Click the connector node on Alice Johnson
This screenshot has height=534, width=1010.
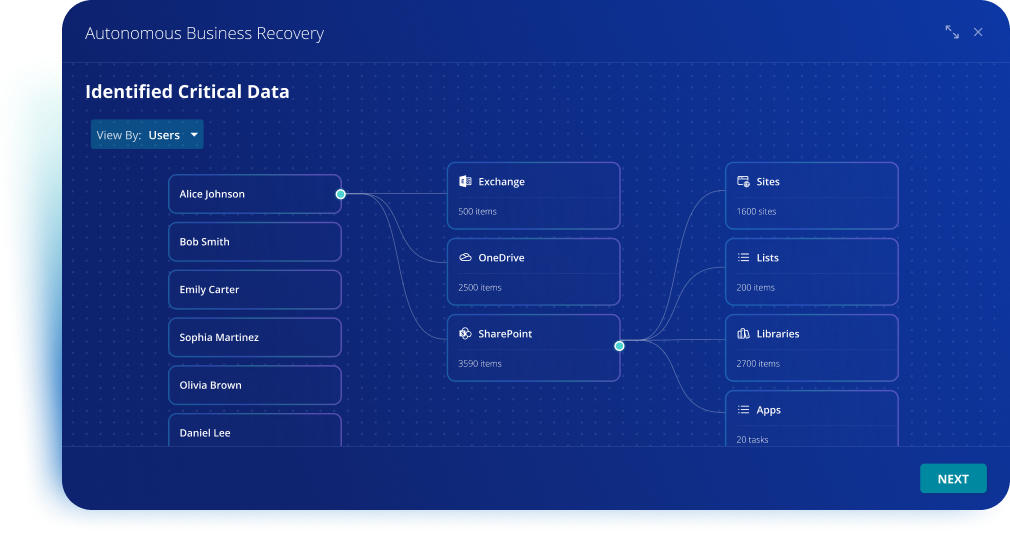coord(341,194)
